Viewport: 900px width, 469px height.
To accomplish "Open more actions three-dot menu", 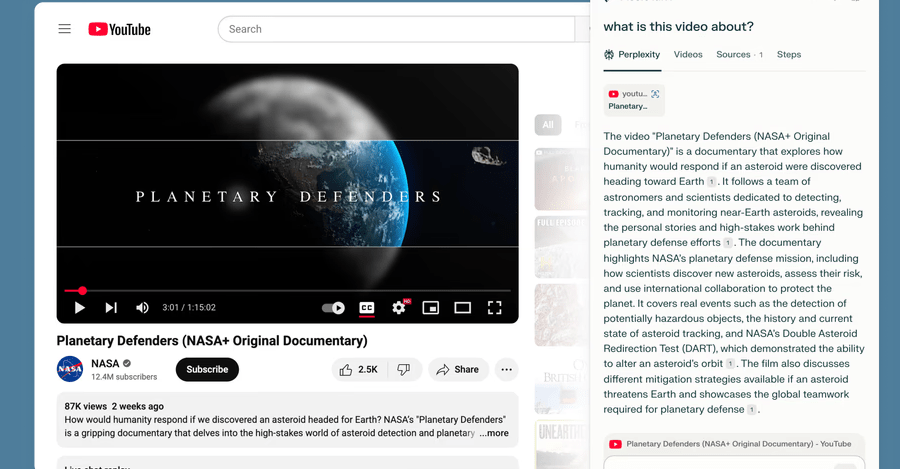I will [x=507, y=370].
